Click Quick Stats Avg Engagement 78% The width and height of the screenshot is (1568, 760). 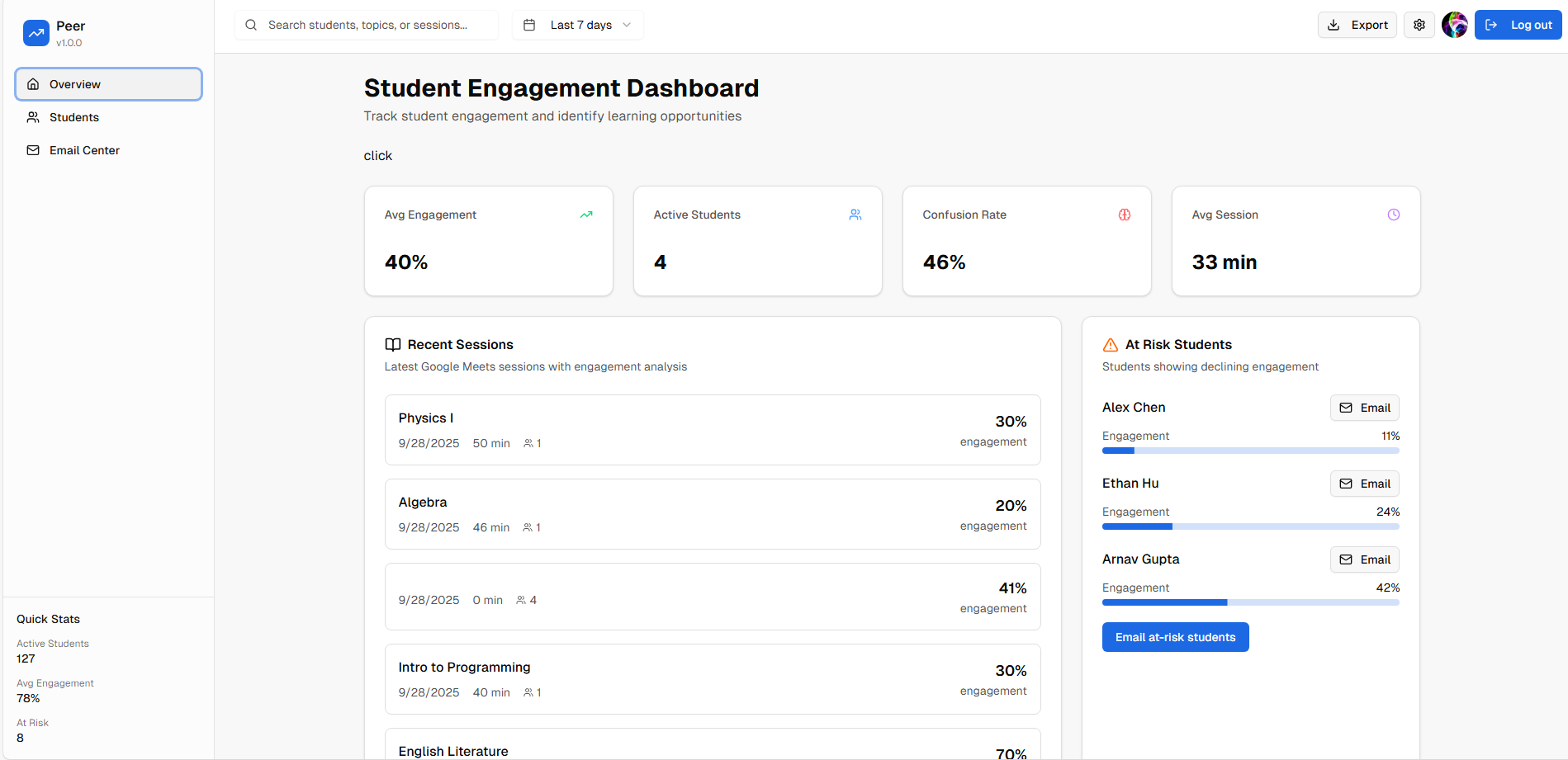tap(28, 698)
